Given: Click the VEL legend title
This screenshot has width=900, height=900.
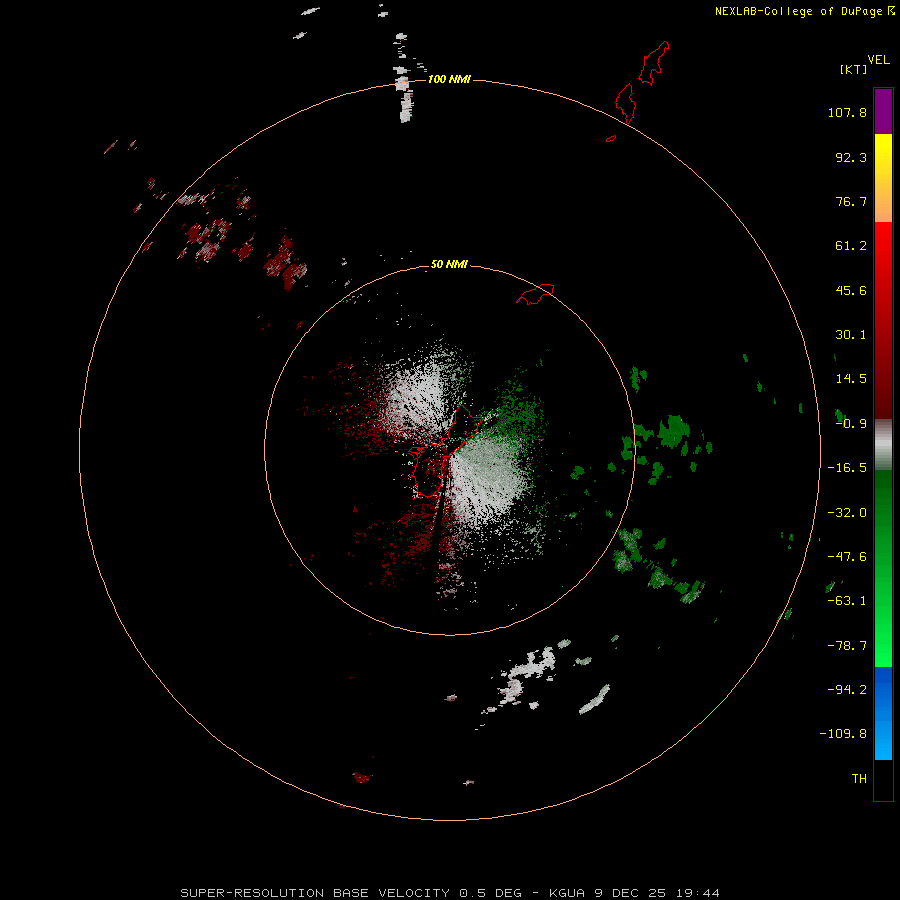Looking at the screenshot, I should [x=878, y=60].
